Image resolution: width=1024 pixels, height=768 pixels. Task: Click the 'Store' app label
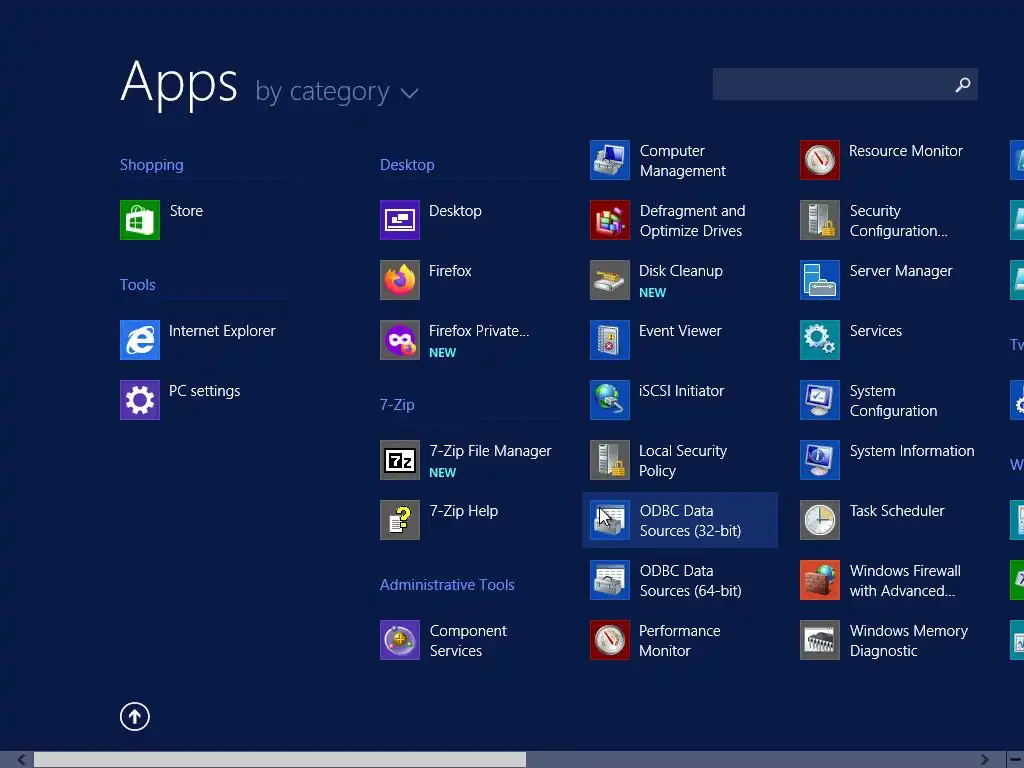click(x=186, y=211)
